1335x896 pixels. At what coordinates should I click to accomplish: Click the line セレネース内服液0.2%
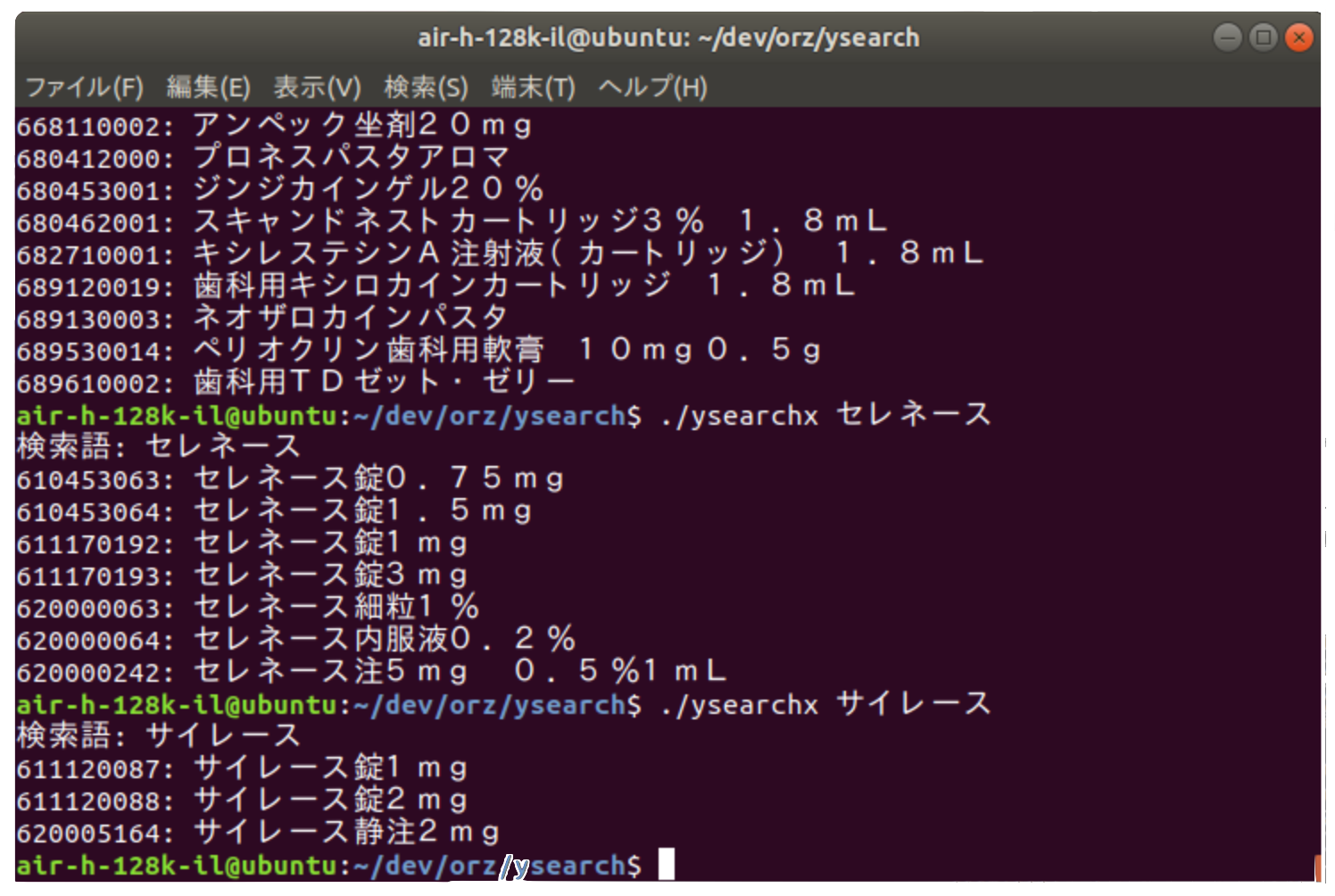coord(384,640)
